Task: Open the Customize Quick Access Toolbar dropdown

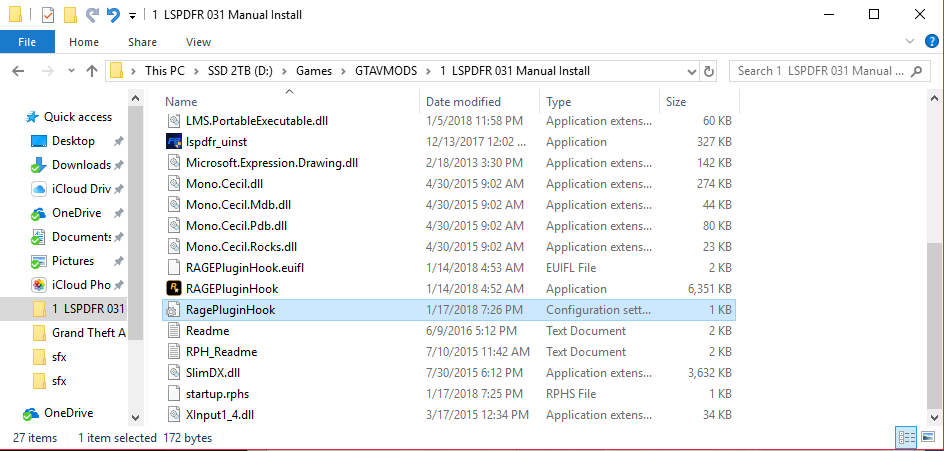Action: [133, 16]
